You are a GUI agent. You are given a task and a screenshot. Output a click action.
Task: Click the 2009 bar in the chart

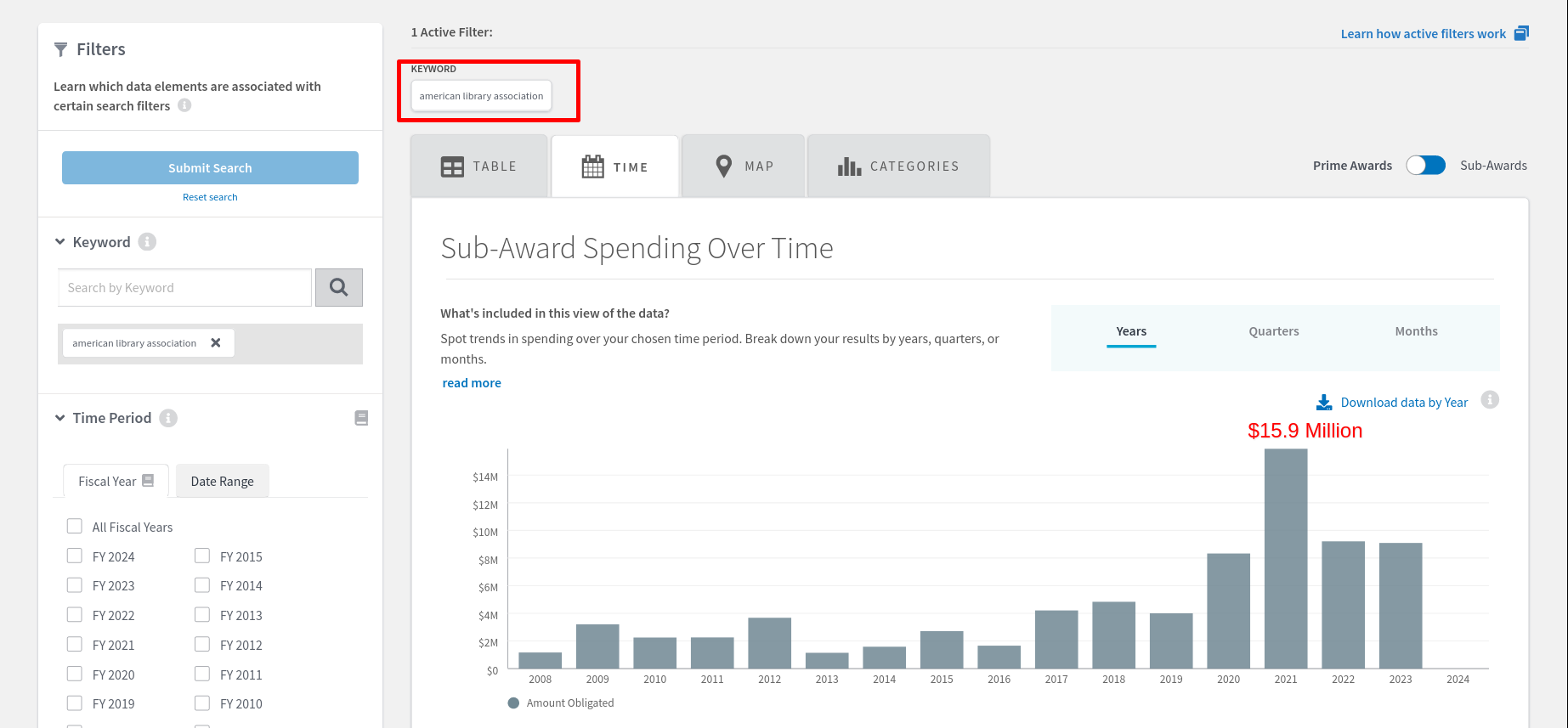(x=597, y=646)
